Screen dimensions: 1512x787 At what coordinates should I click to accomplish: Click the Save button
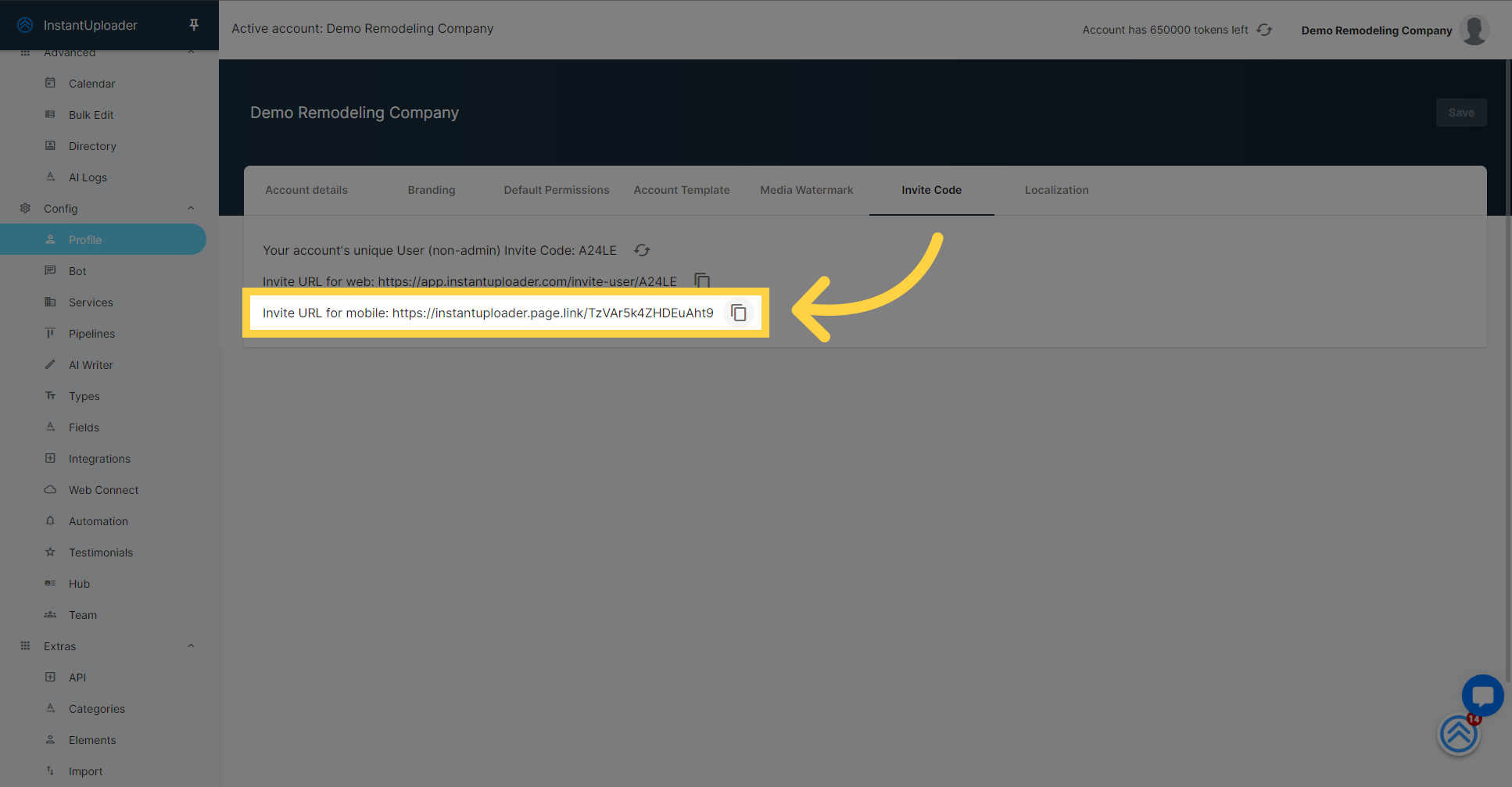1461,113
